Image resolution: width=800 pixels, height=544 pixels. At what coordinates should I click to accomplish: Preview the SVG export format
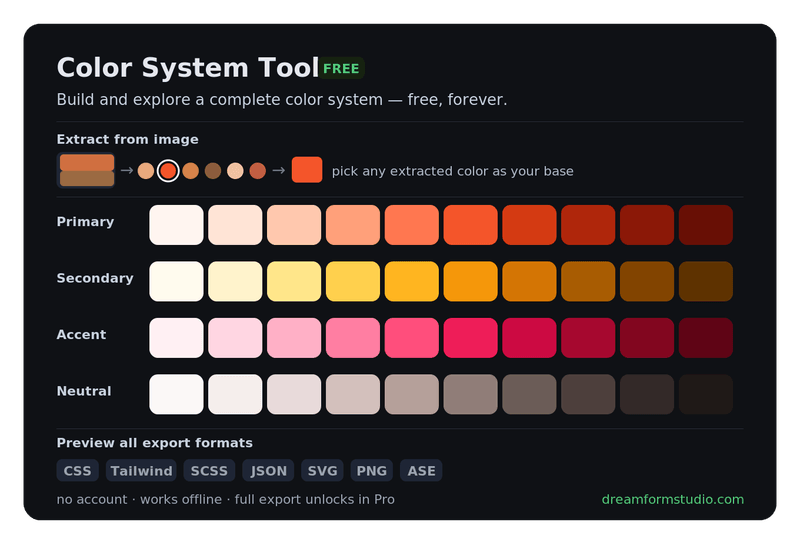322,471
